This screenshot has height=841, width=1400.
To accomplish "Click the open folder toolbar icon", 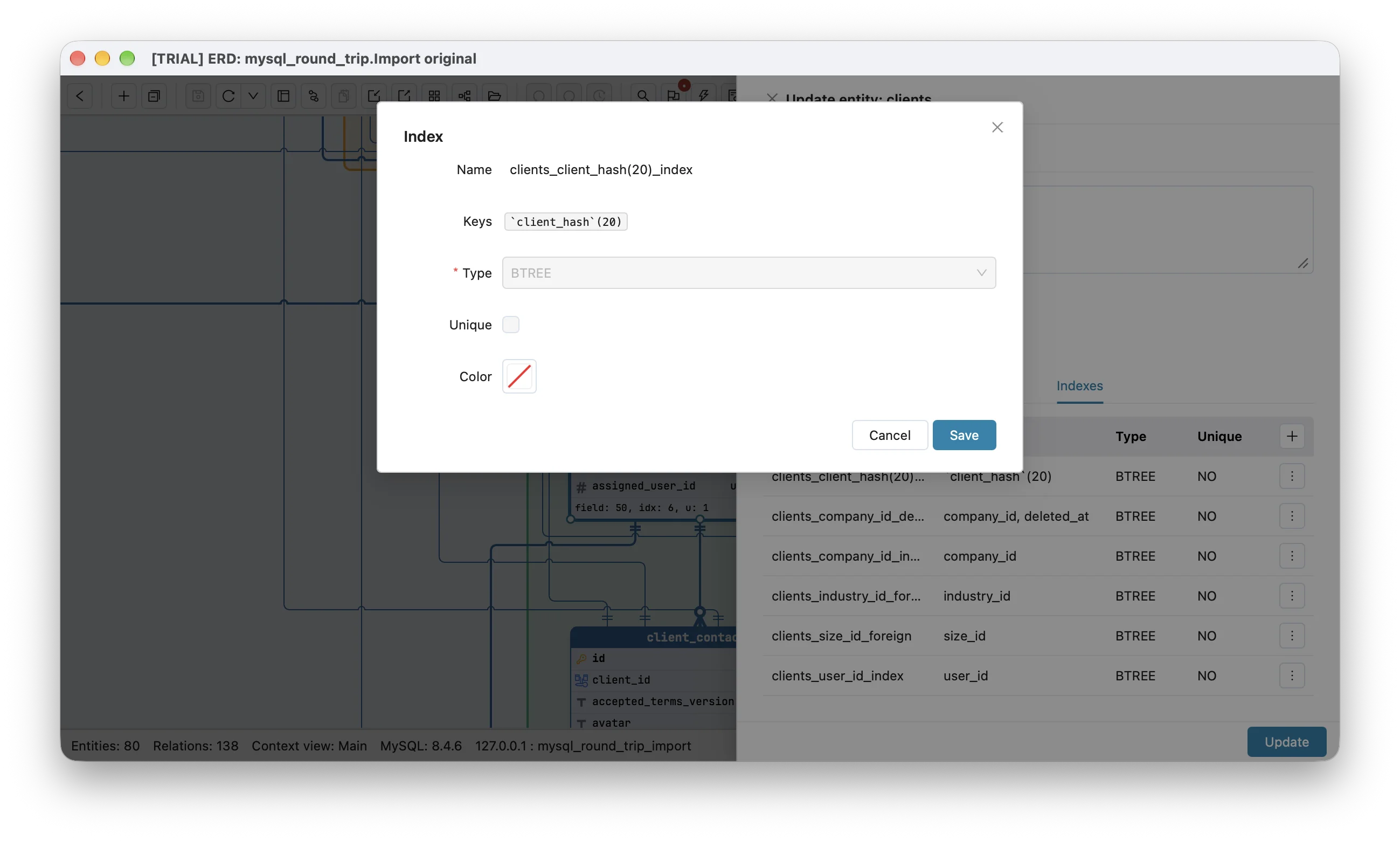I will click(494, 96).
